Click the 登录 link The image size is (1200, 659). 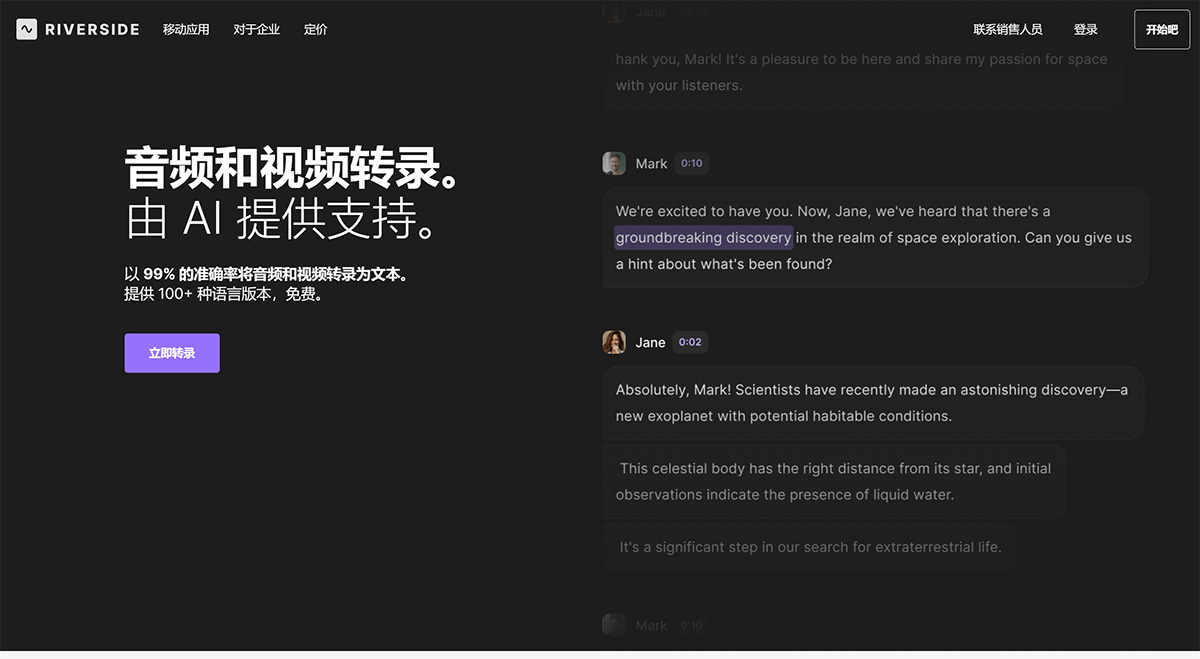click(1085, 29)
